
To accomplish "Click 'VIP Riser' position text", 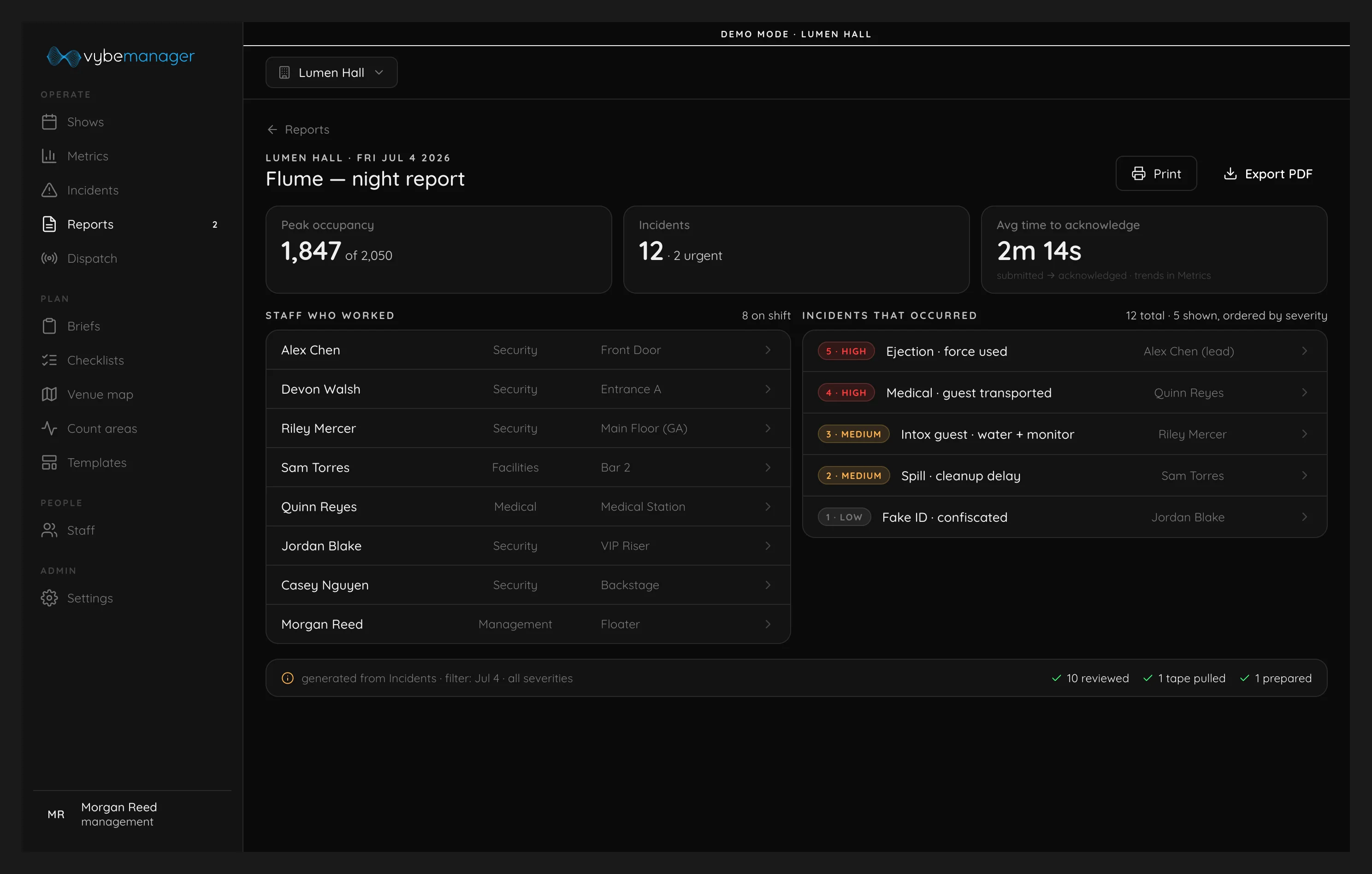I will (x=625, y=546).
